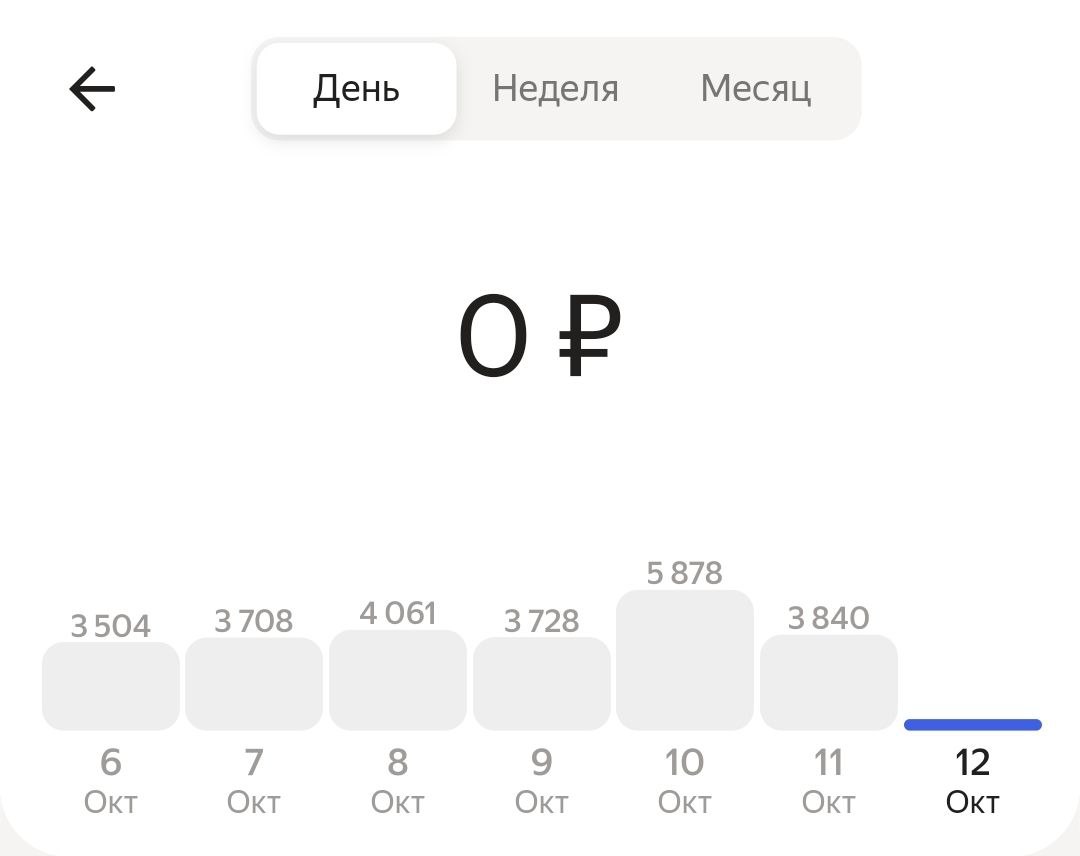Click the 5 878 value label

tap(685, 573)
